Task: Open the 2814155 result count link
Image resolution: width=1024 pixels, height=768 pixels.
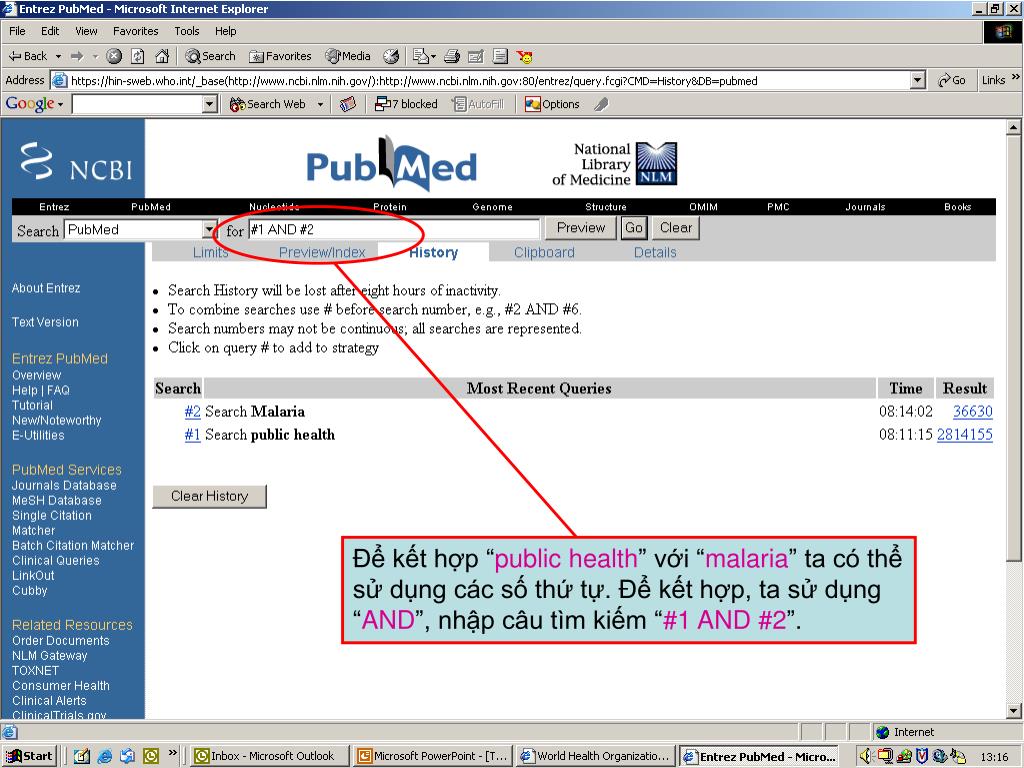Action: pos(965,435)
